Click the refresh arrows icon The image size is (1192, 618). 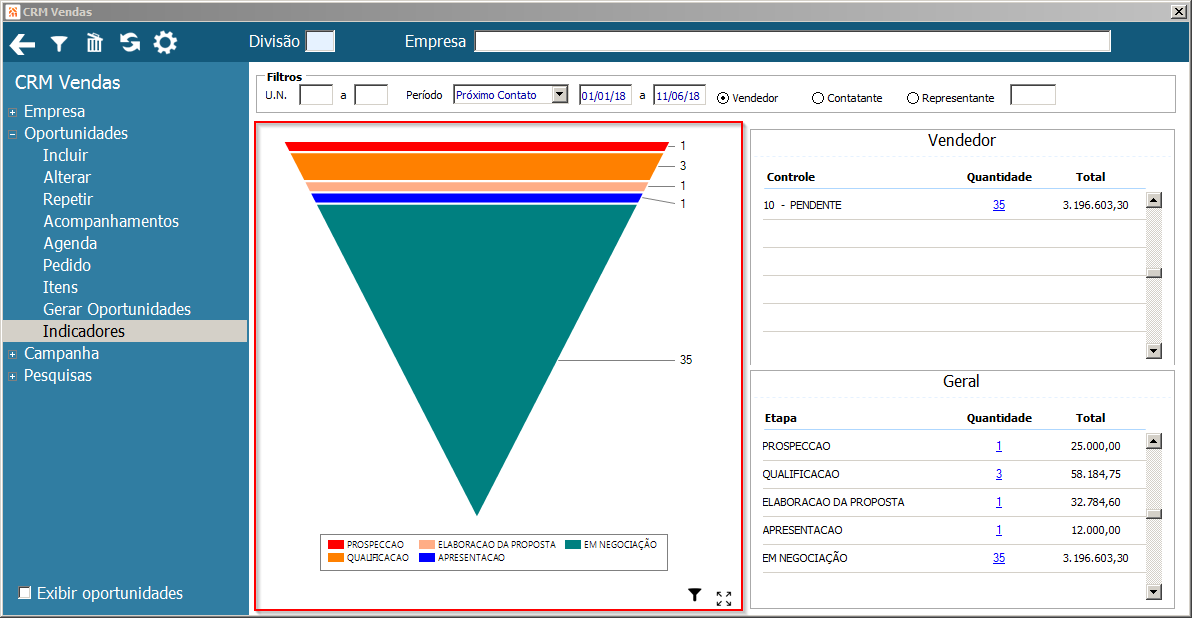click(x=130, y=43)
